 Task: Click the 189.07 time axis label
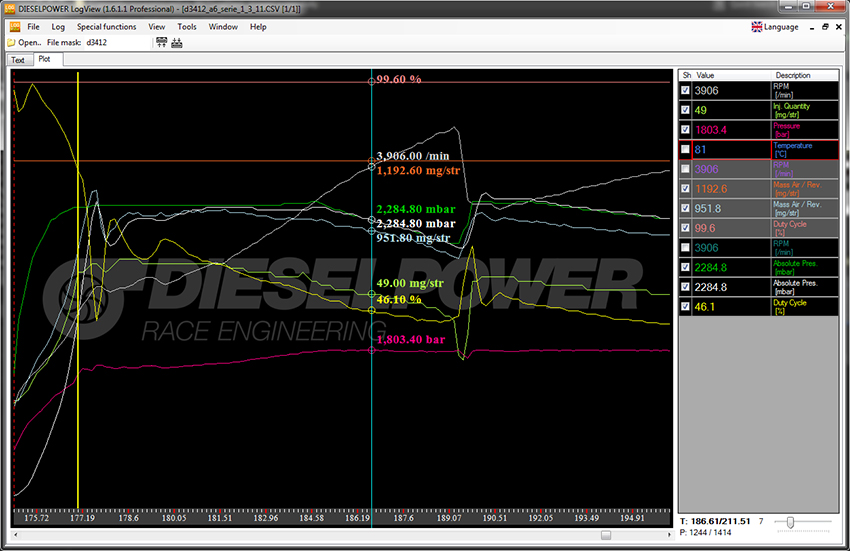(449, 518)
